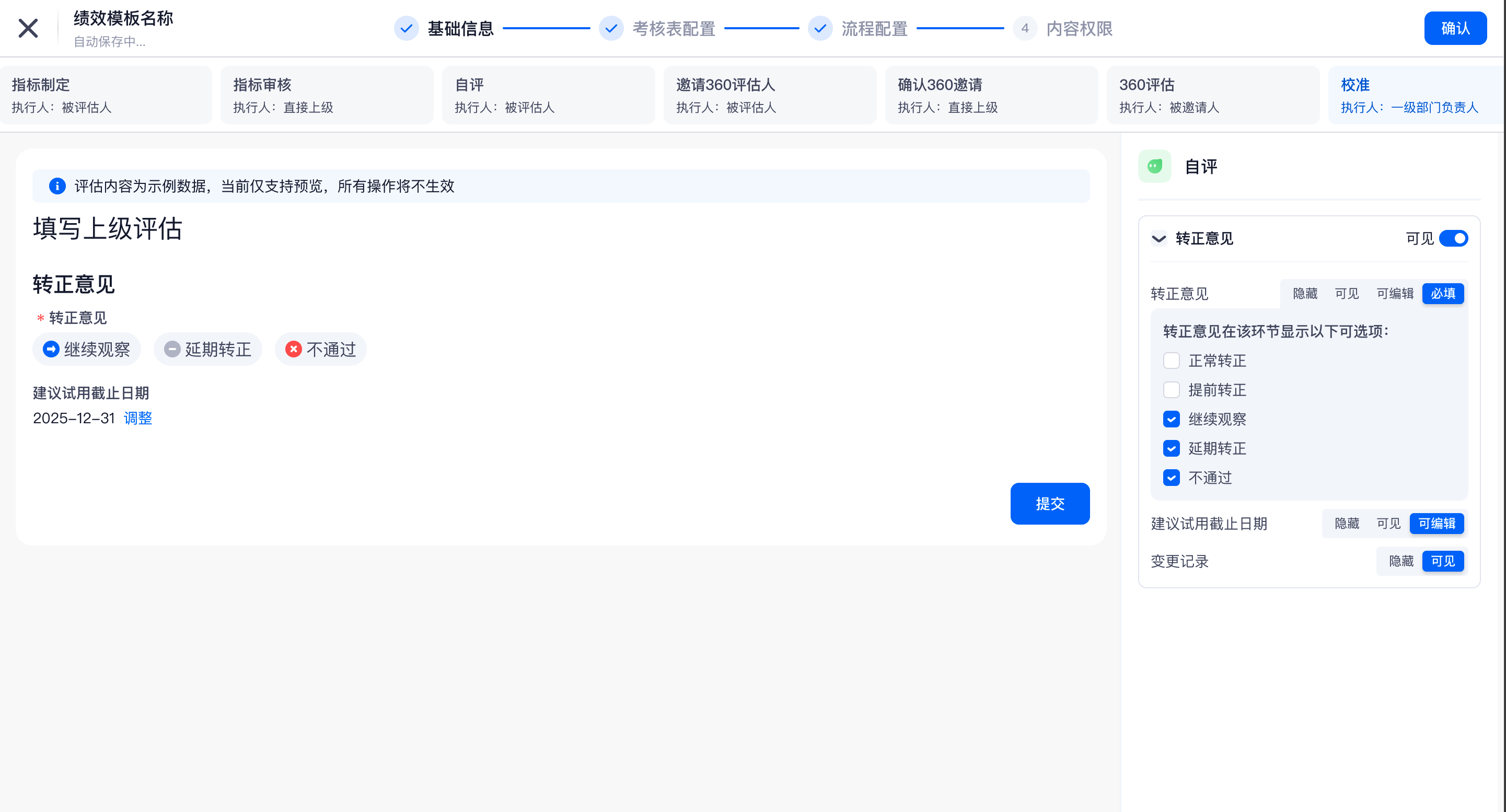Image resolution: width=1506 pixels, height=812 pixels.
Task: Click the 确认 button
Action: pos(1455,28)
